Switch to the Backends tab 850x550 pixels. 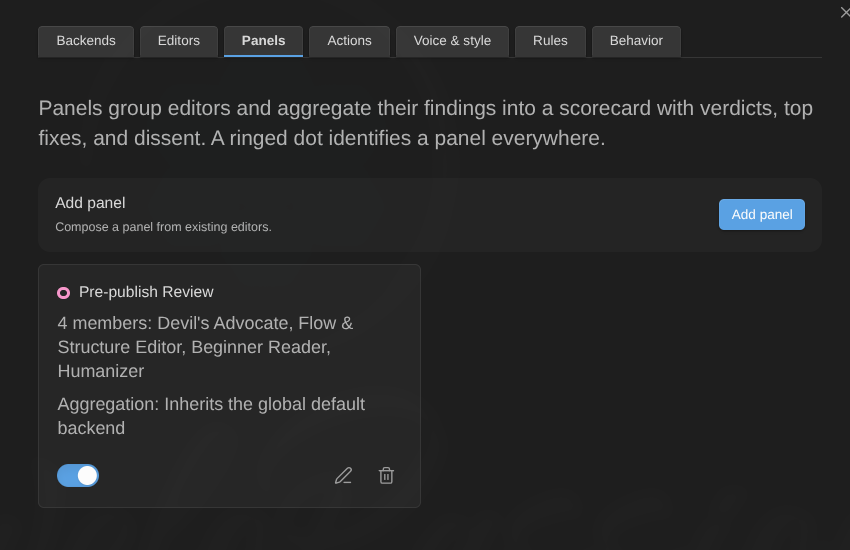pyautogui.click(x=86, y=41)
